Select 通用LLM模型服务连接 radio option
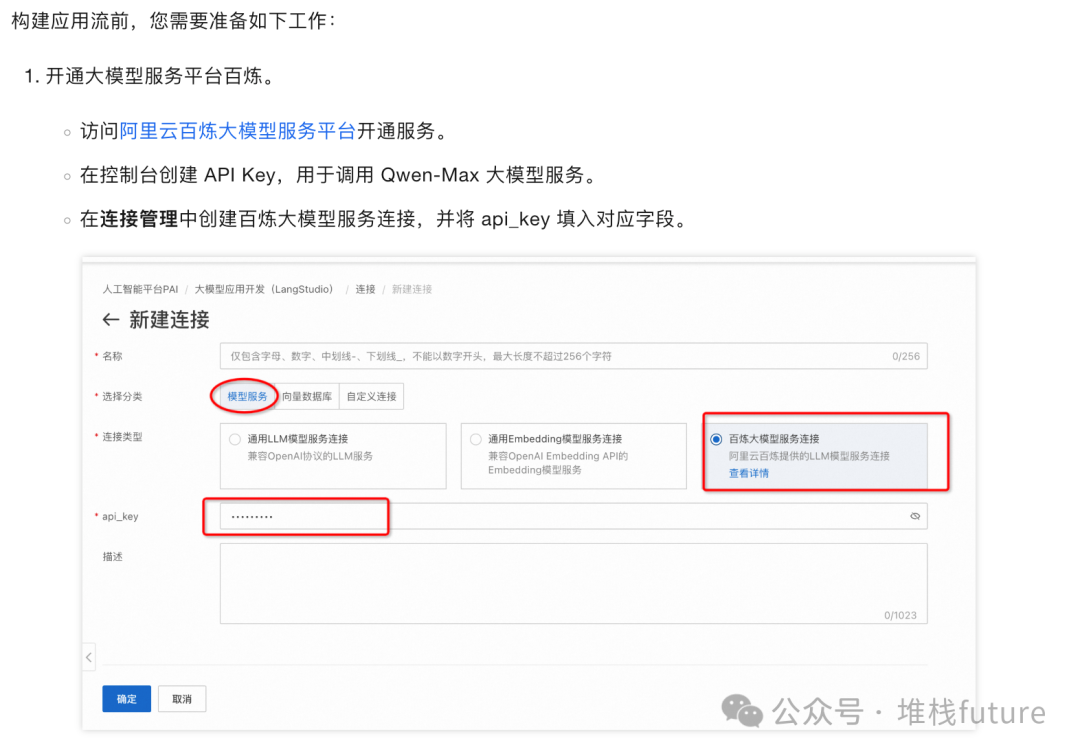Viewport: 1080px width, 756px height. 235,439
